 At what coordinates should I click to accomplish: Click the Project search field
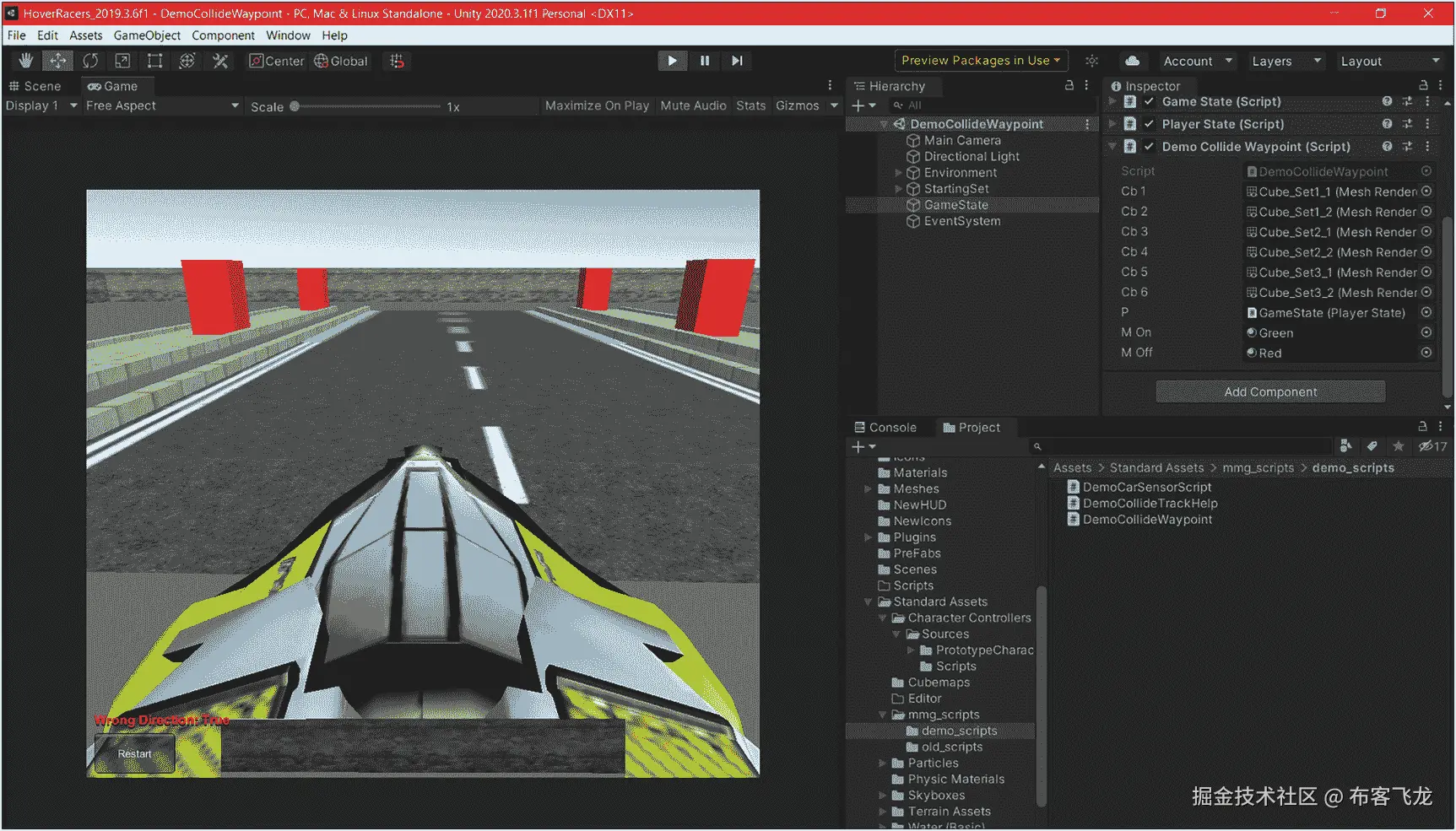1182,446
